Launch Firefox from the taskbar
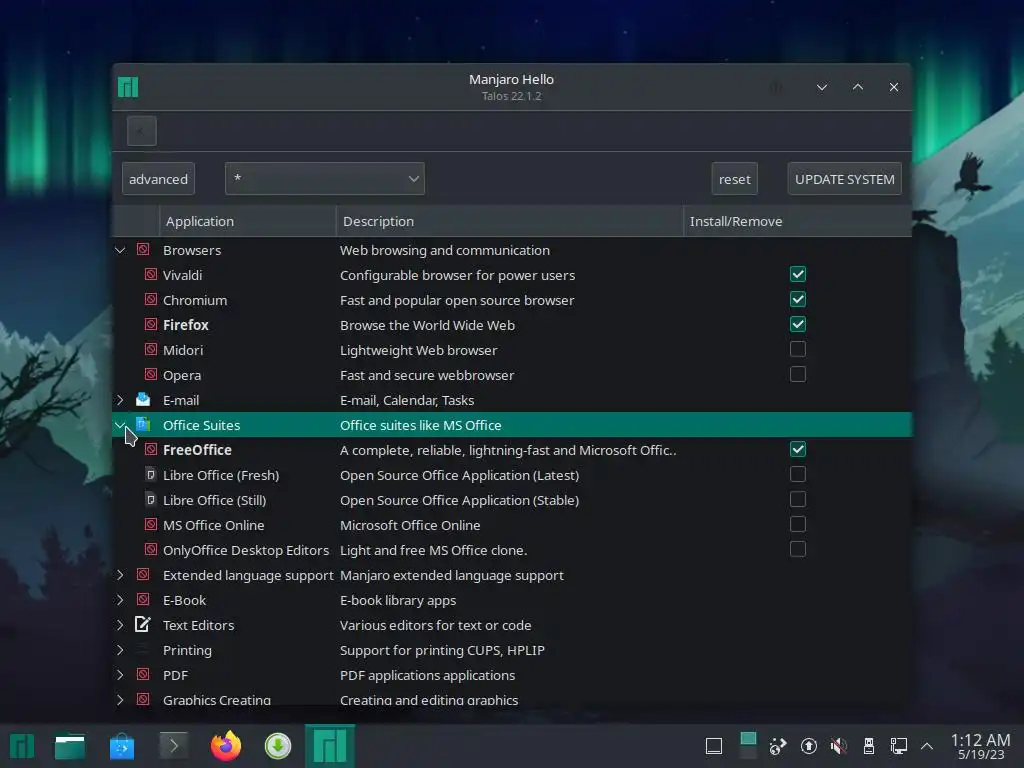The image size is (1024, 768). pyautogui.click(x=226, y=746)
